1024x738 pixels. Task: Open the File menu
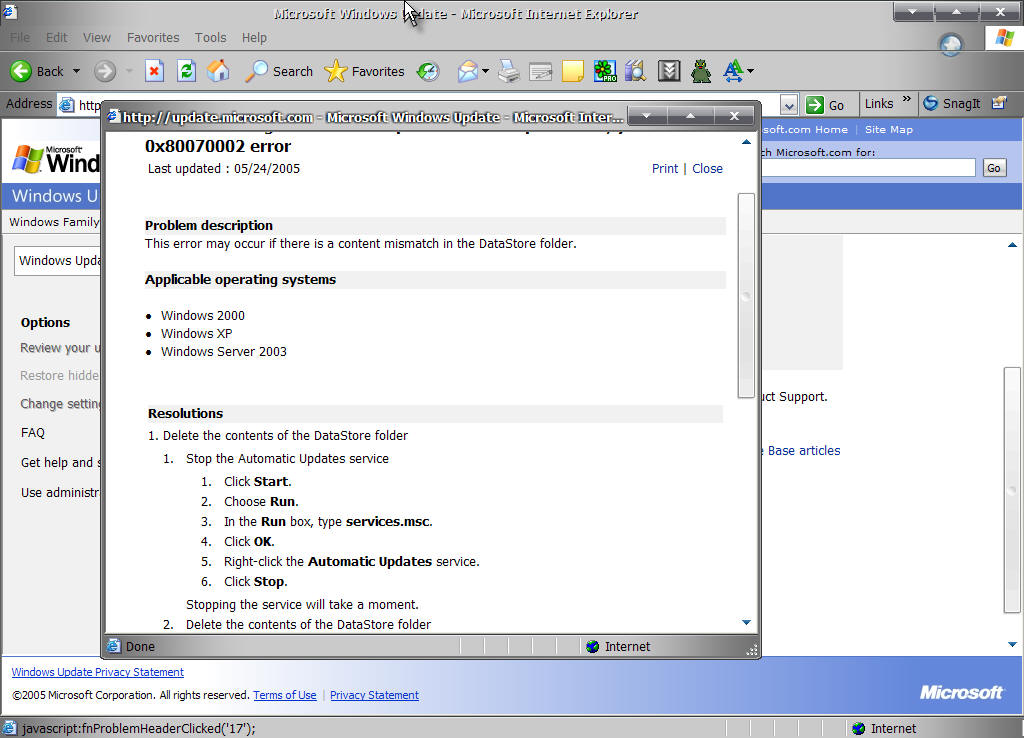pyautogui.click(x=20, y=38)
